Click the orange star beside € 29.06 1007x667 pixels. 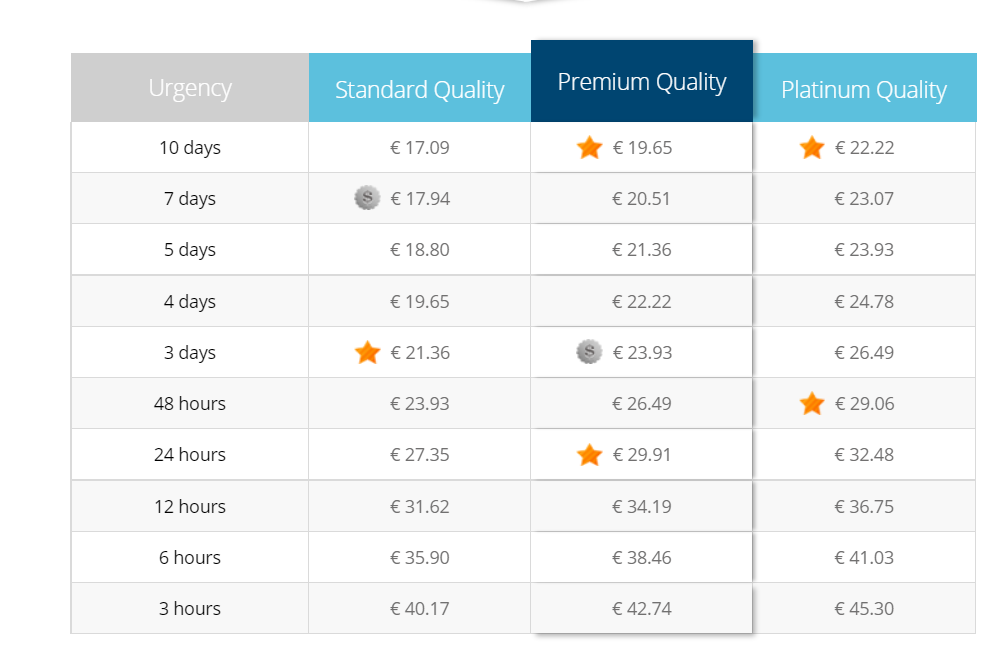point(812,404)
